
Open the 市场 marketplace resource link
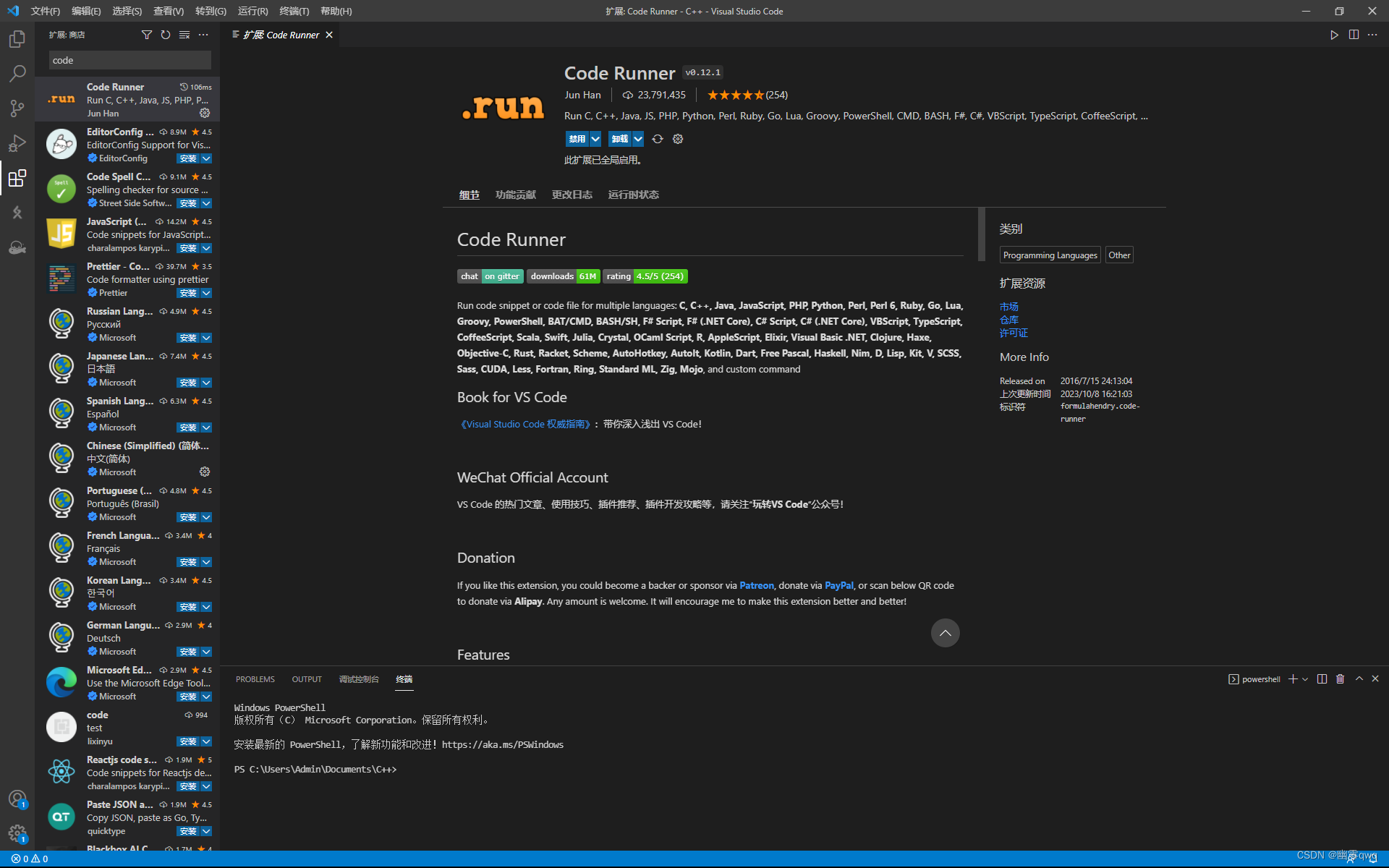pos(1008,307)
